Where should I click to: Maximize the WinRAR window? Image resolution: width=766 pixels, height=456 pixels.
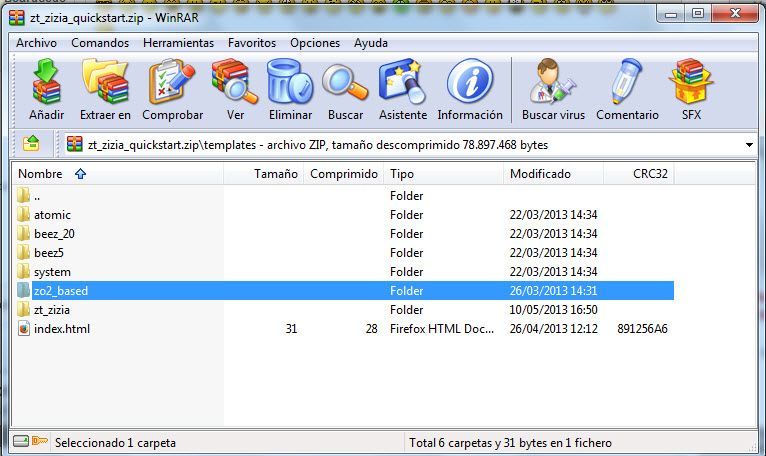[x=698, y=14]
